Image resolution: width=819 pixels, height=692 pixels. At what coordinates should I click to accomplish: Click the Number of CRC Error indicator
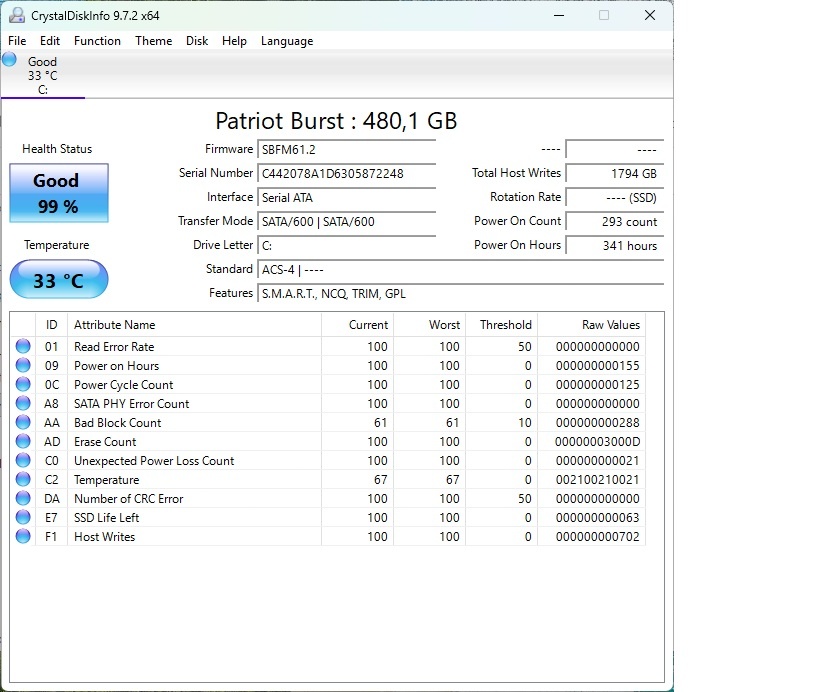point(22,498)
